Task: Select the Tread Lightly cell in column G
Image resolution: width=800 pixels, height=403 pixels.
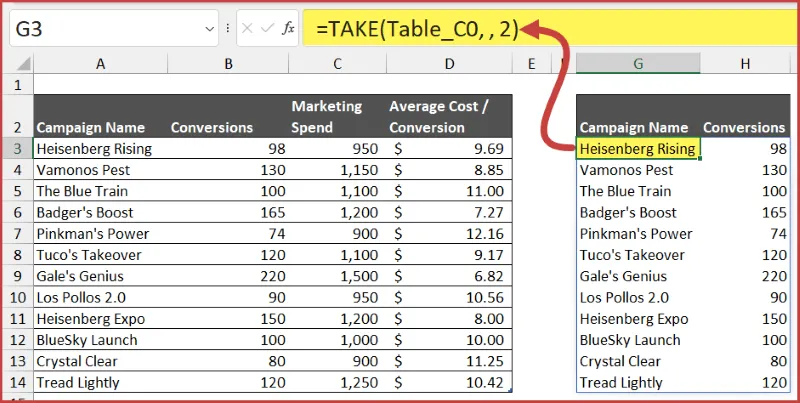Action: (637, 382)
